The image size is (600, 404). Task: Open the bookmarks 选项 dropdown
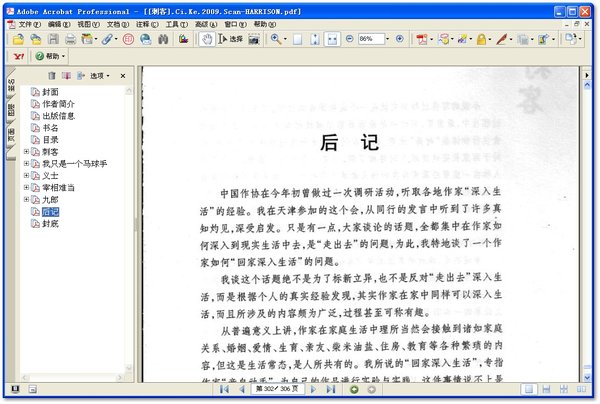click(x=100, y=76)
